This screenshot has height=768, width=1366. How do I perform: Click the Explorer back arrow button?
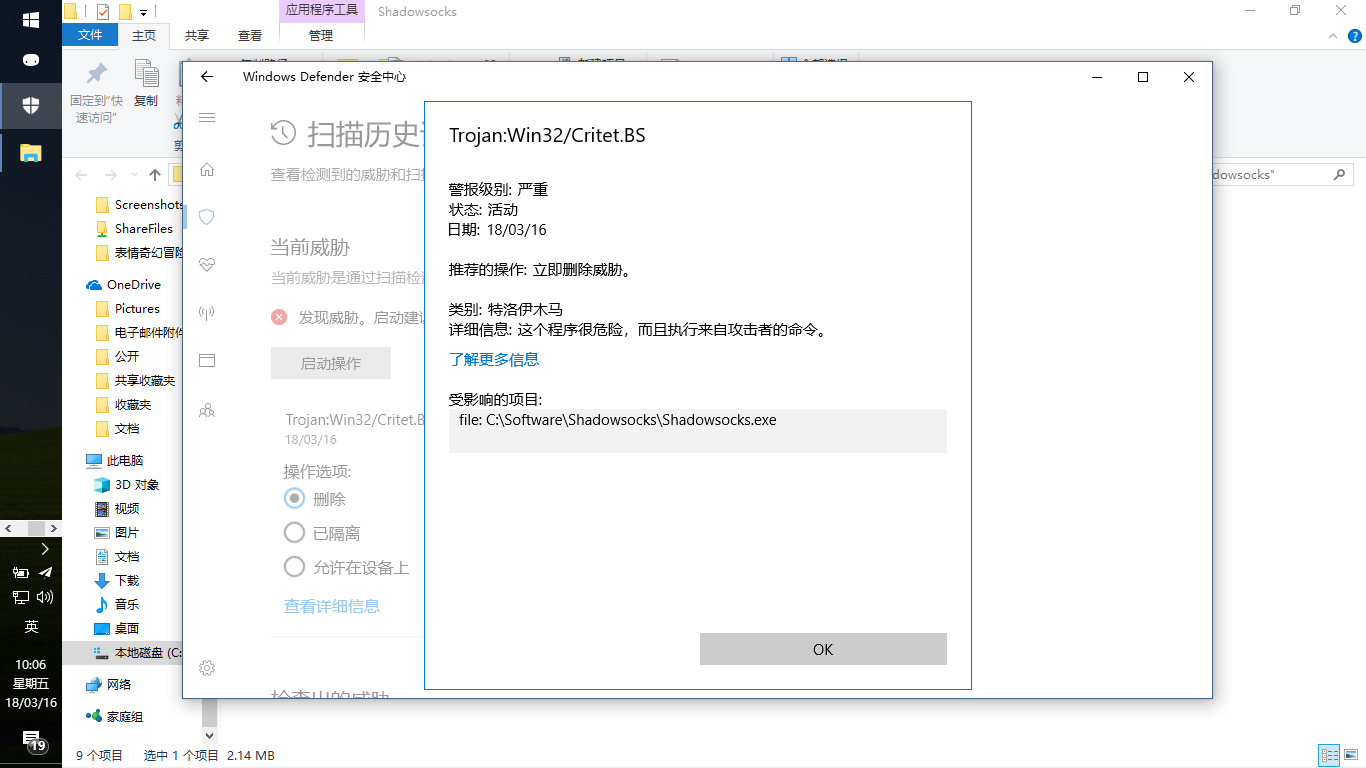pos(83,175)
